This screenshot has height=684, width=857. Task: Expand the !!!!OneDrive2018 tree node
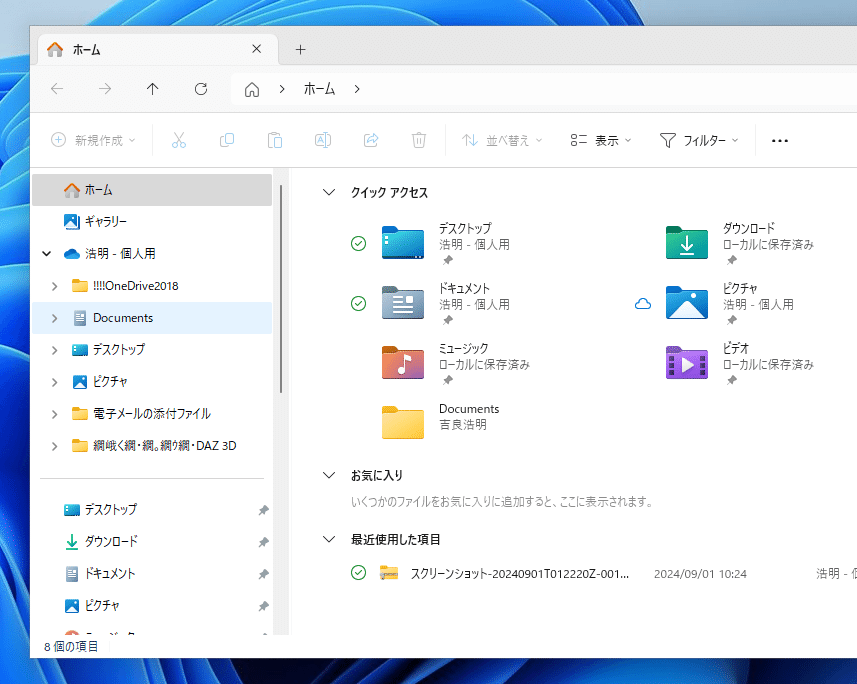click(55, 286)
